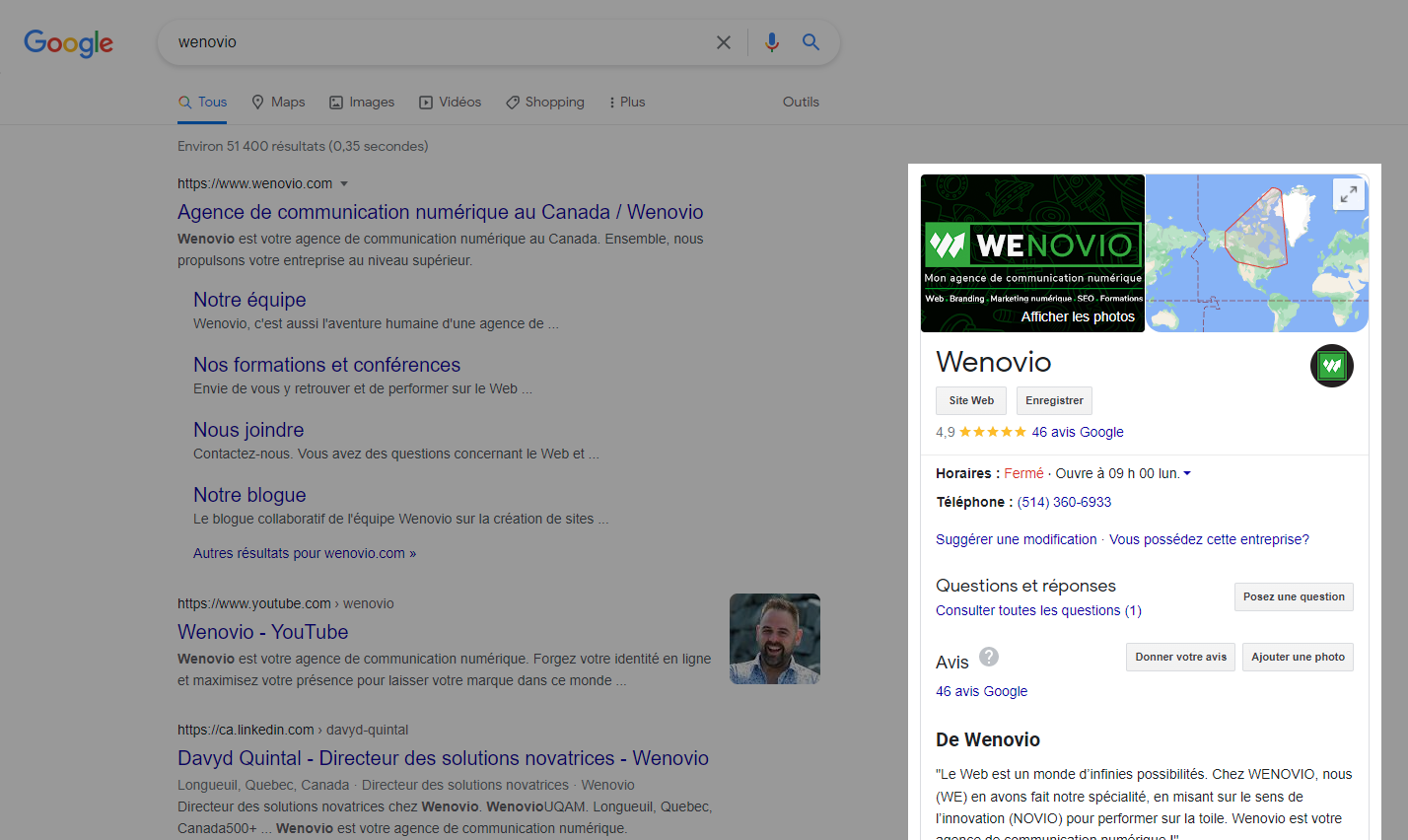Click Suggérer une modification

(x=1017, y=539)
